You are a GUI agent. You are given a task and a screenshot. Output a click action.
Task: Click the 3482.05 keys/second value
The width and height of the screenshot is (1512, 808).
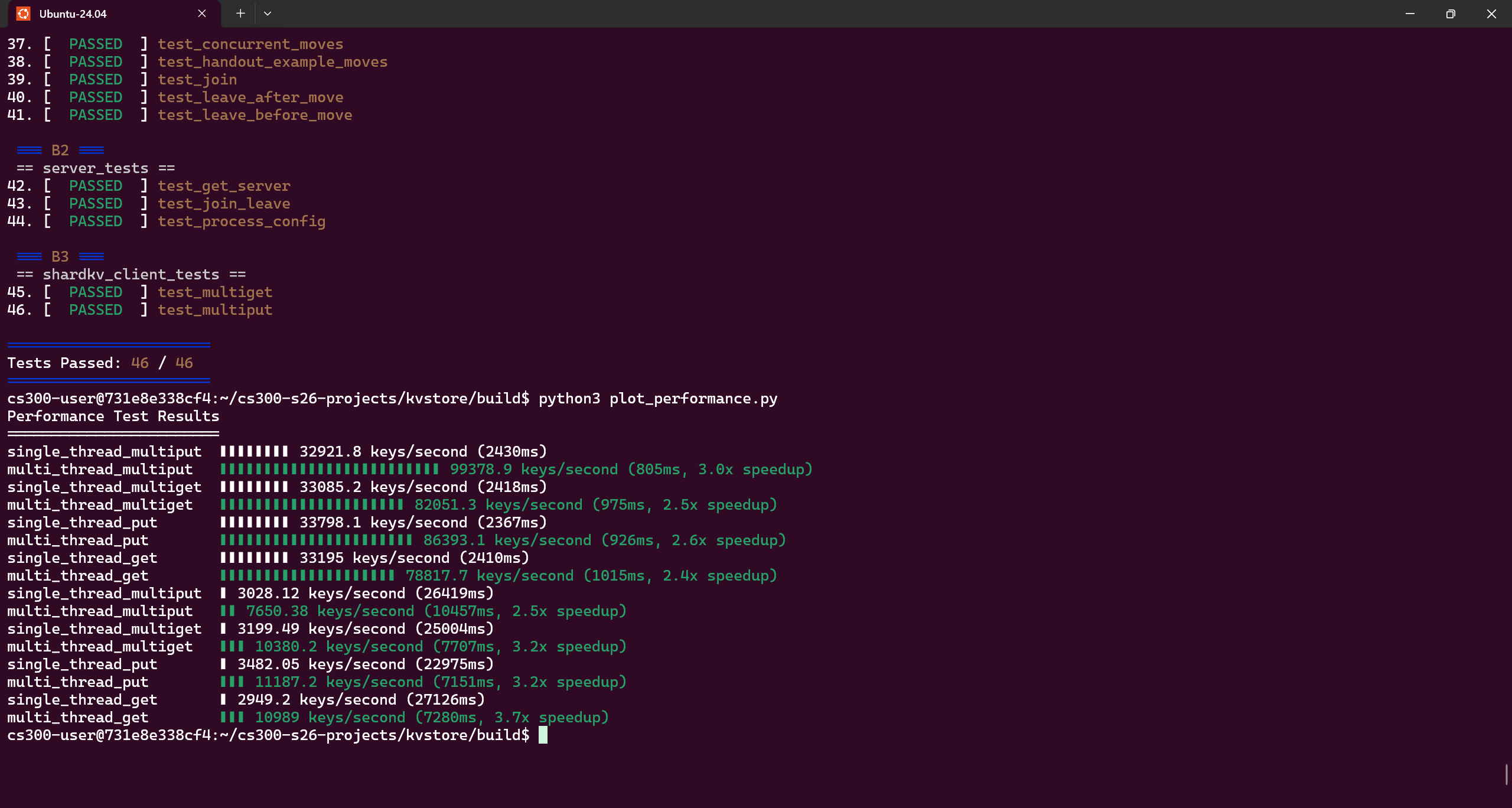321,664
